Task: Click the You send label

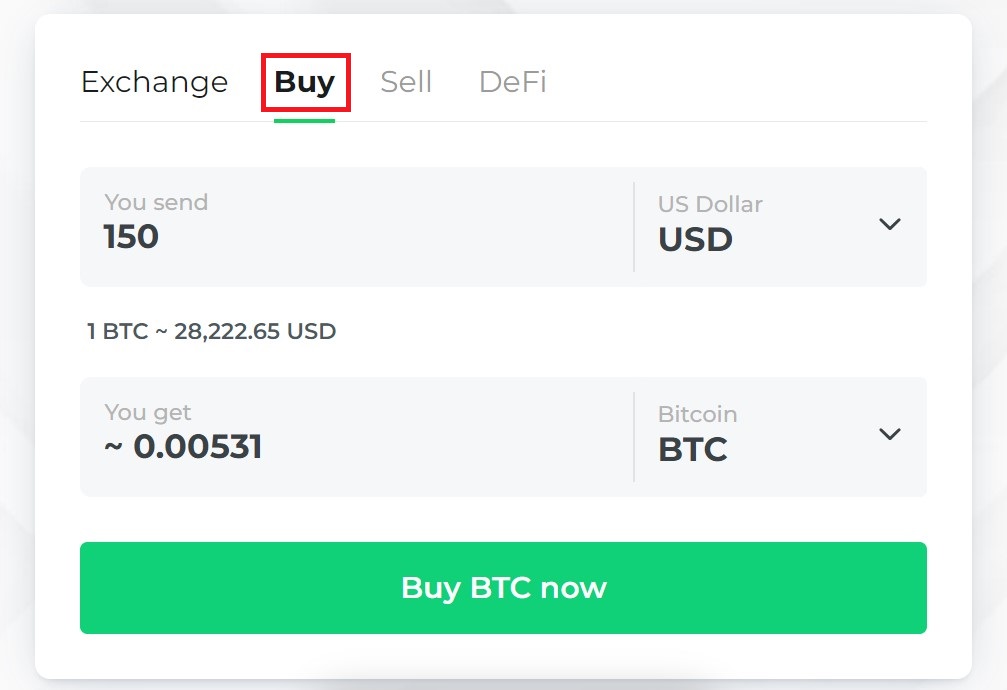Action: point(156,202)
